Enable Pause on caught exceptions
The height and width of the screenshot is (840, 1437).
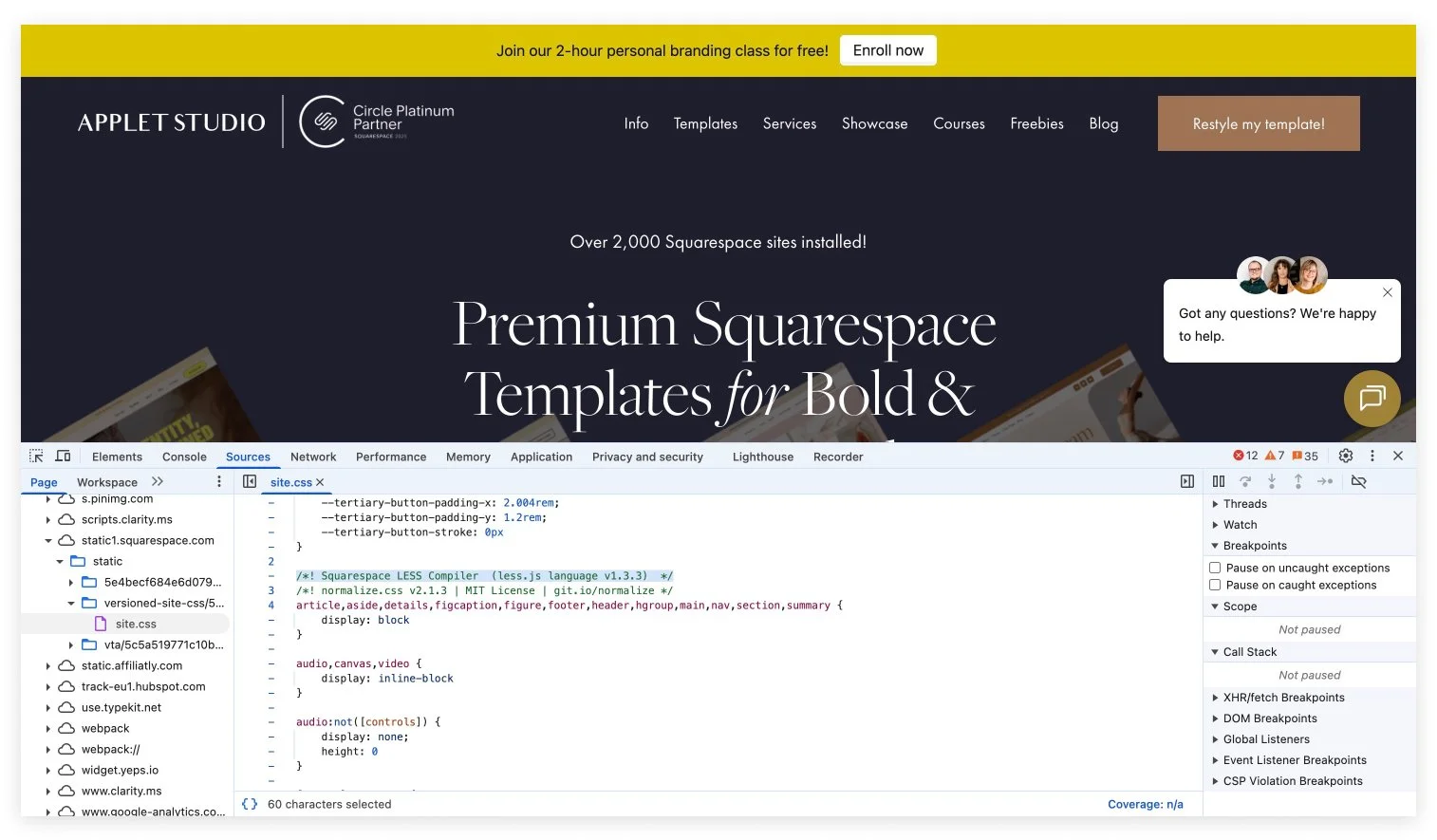[x=1215, y=585]
